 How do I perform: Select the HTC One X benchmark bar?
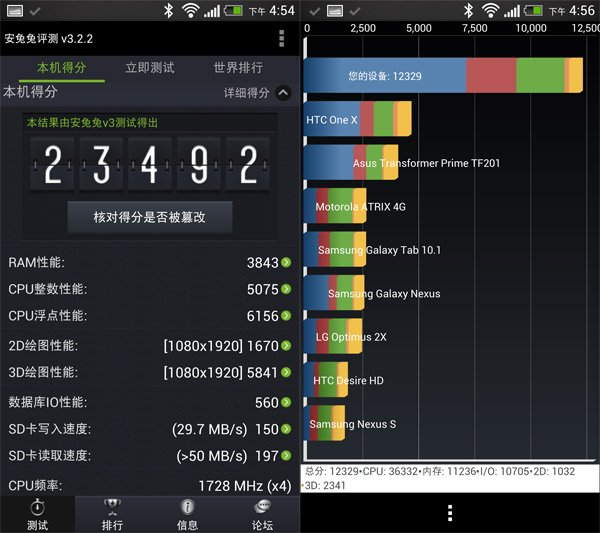[x=358, y=119]
